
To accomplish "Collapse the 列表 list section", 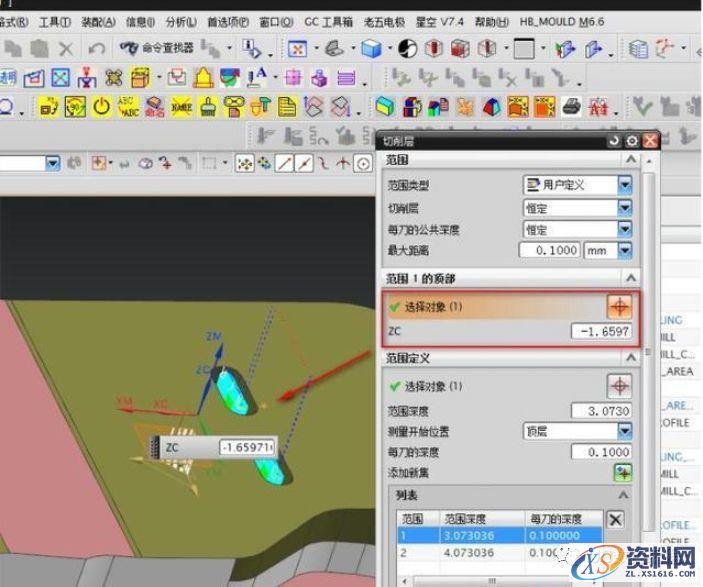I will point(624,495).
